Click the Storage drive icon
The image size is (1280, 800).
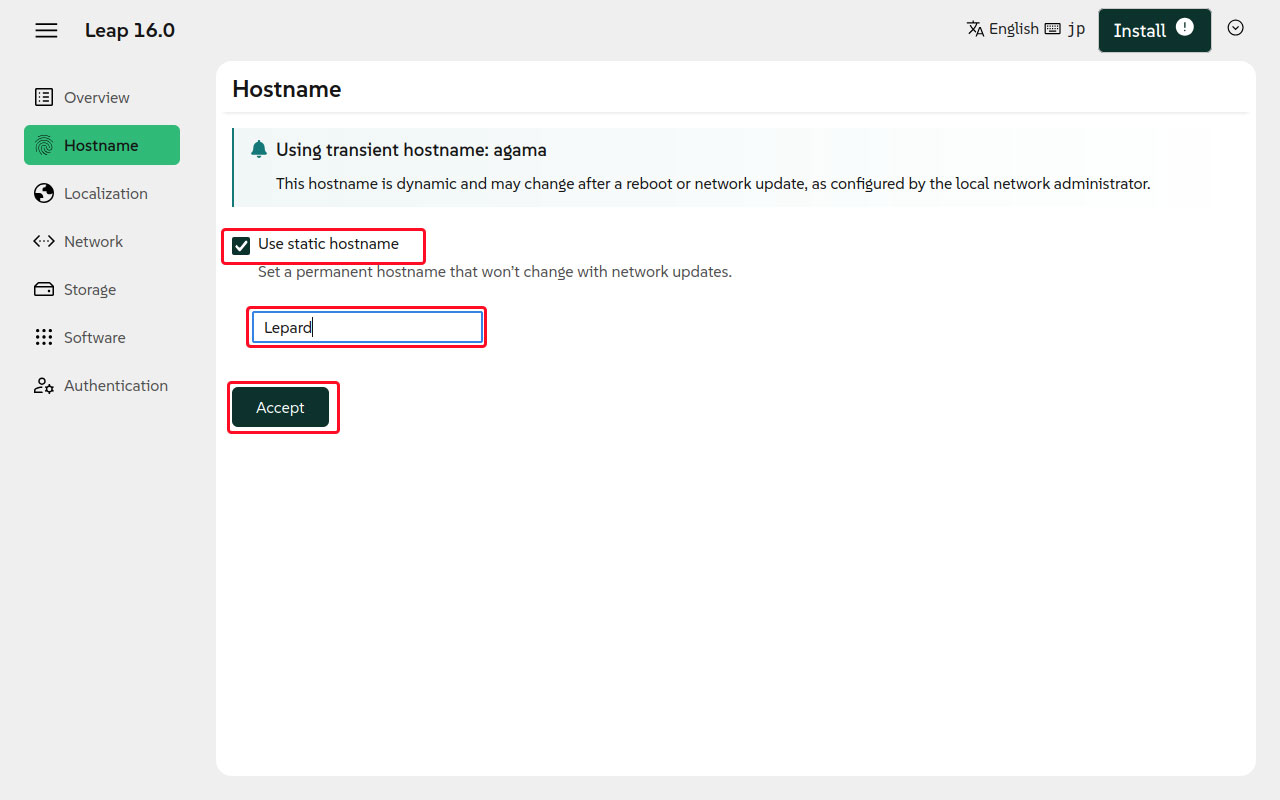pos(44,289)
